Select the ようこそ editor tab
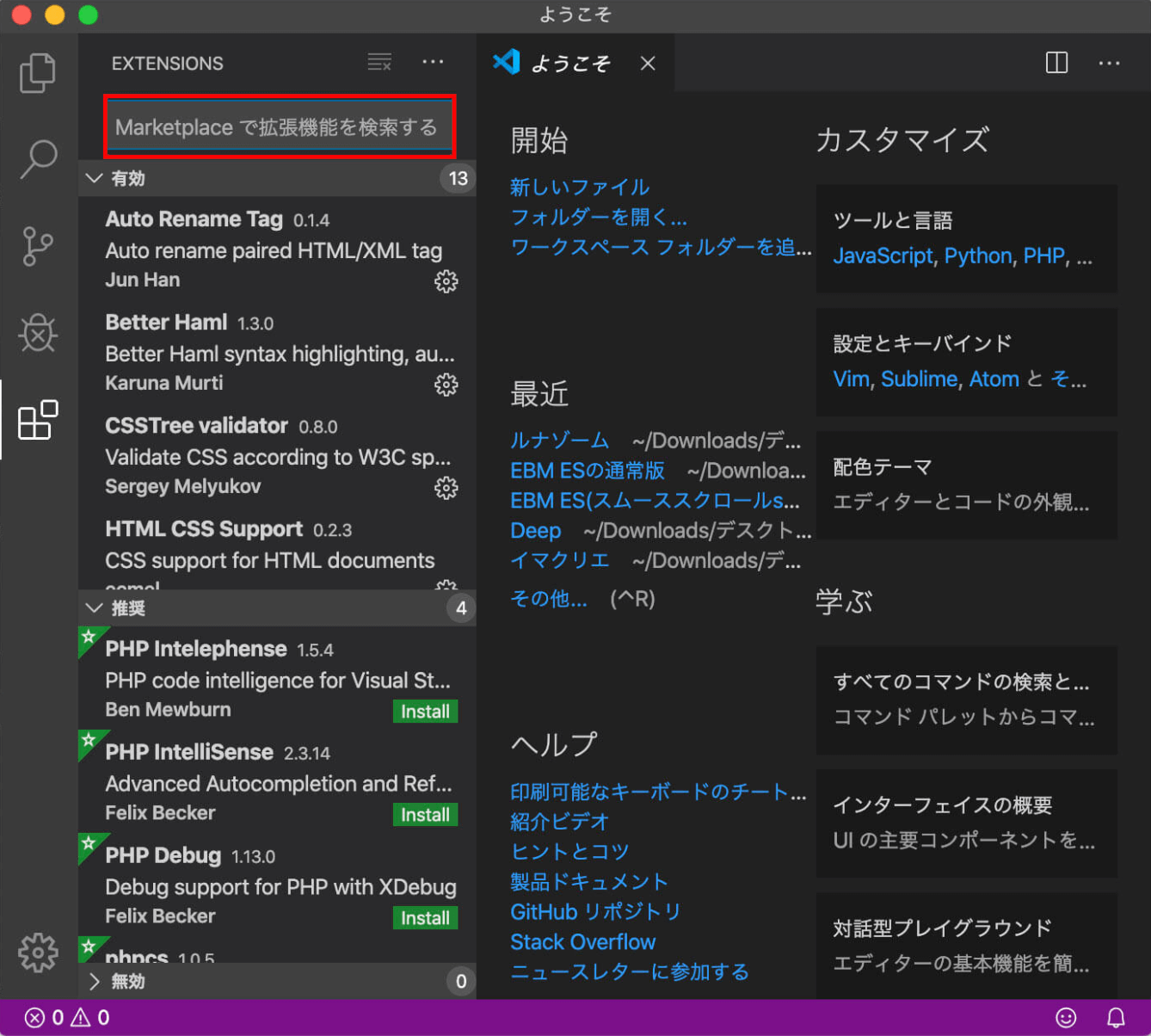The width and height of the screenshot is (1151, 1036). [x=575, y=63]
